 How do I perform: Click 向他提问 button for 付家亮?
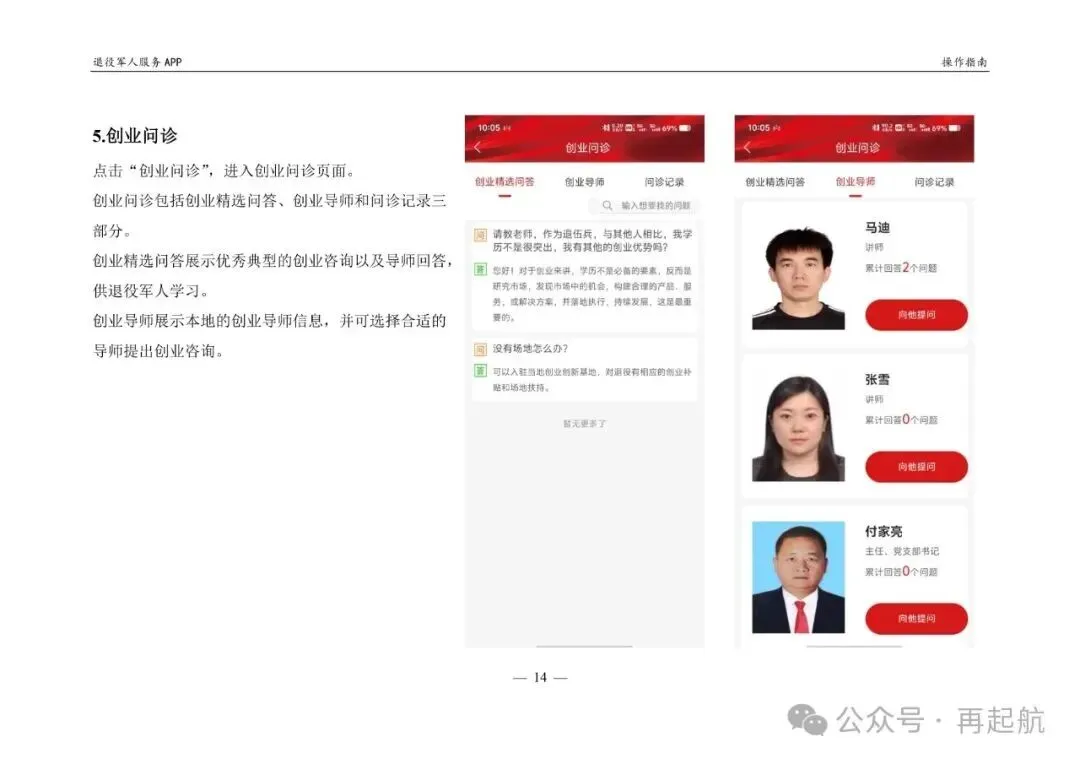[916, 619]
